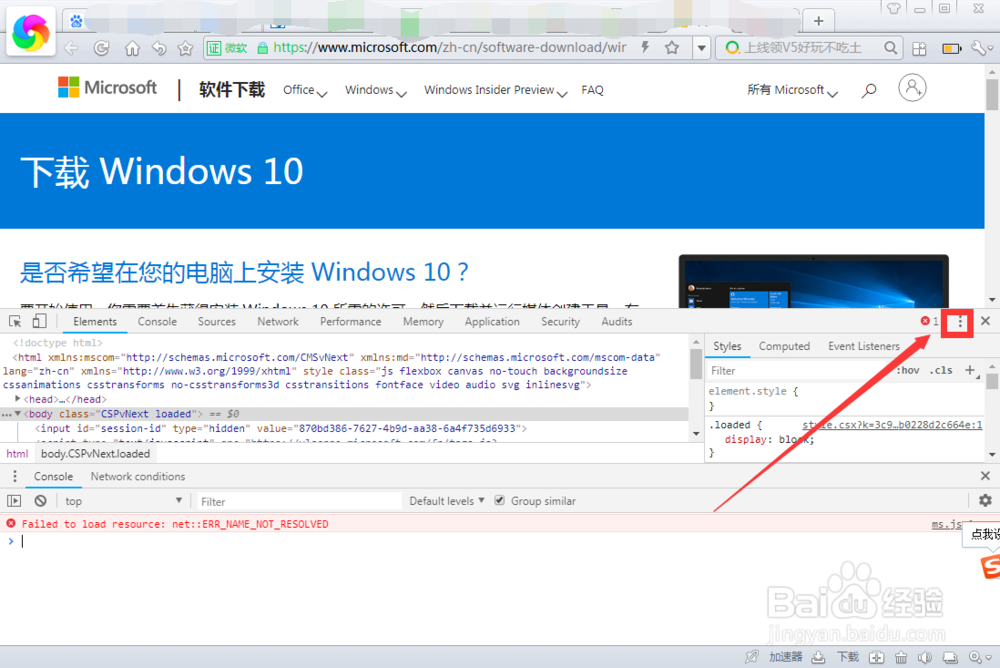This screenshot has width=1000, height=668.
Task: Click the browser refresh icon
Action: pos(103,47)
